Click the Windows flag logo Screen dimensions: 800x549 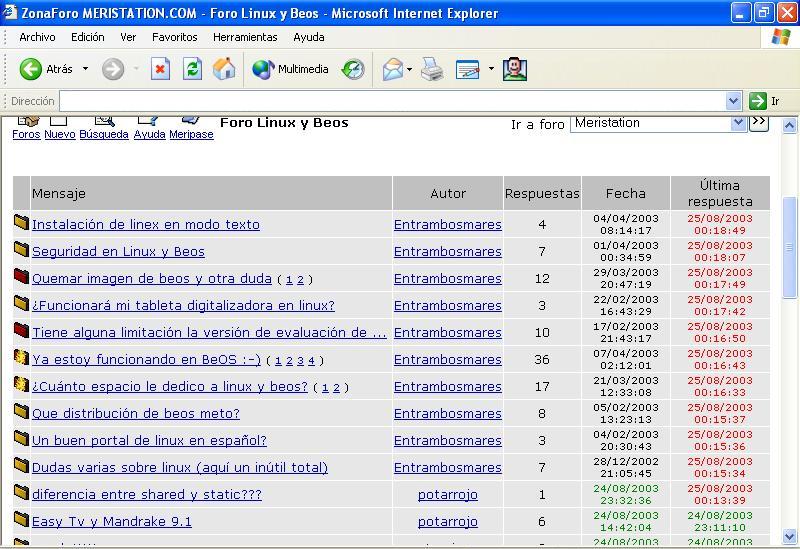[781, 37]
